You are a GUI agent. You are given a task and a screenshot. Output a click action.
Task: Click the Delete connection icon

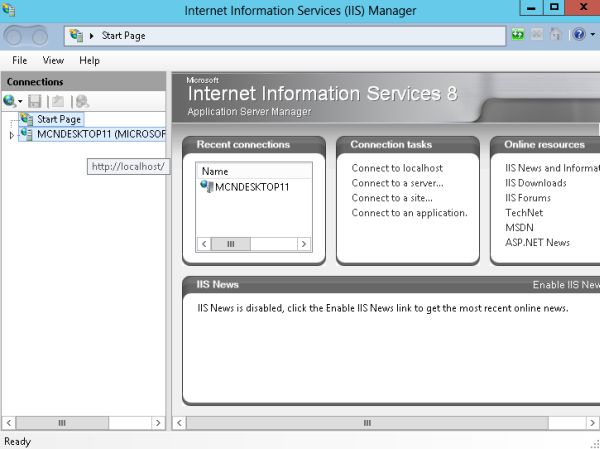click(82, 101)
